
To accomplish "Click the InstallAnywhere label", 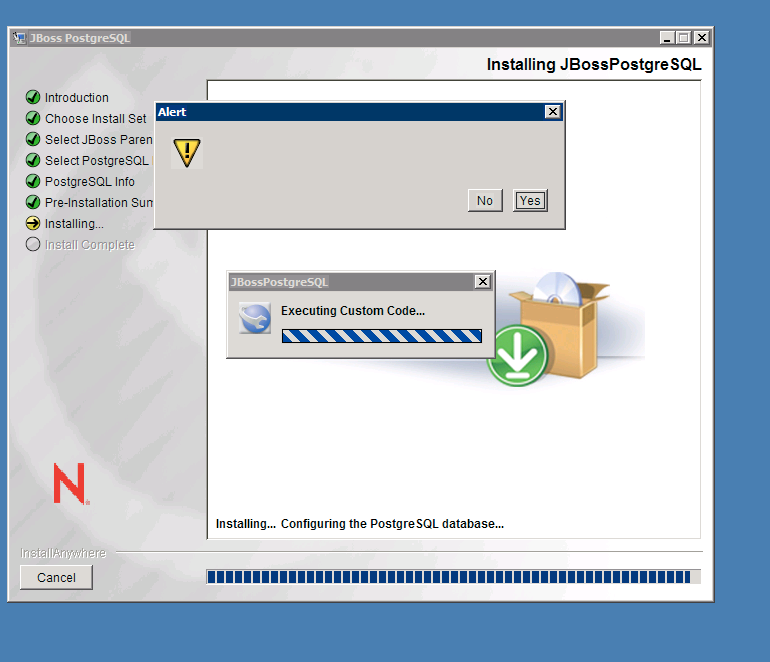I will 63,553.
